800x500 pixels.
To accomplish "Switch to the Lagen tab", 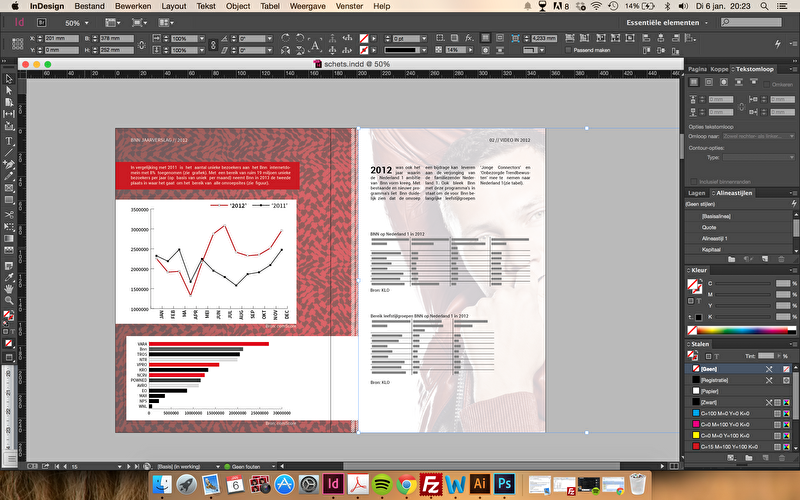I will point(696,193).
